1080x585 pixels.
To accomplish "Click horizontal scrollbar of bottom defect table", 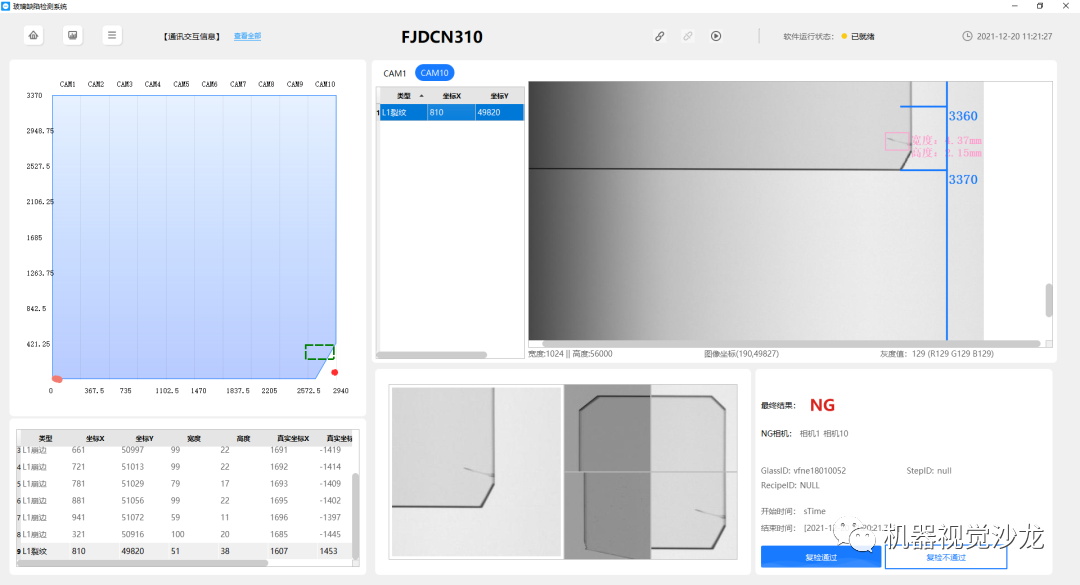I will [x=142, y=563].
